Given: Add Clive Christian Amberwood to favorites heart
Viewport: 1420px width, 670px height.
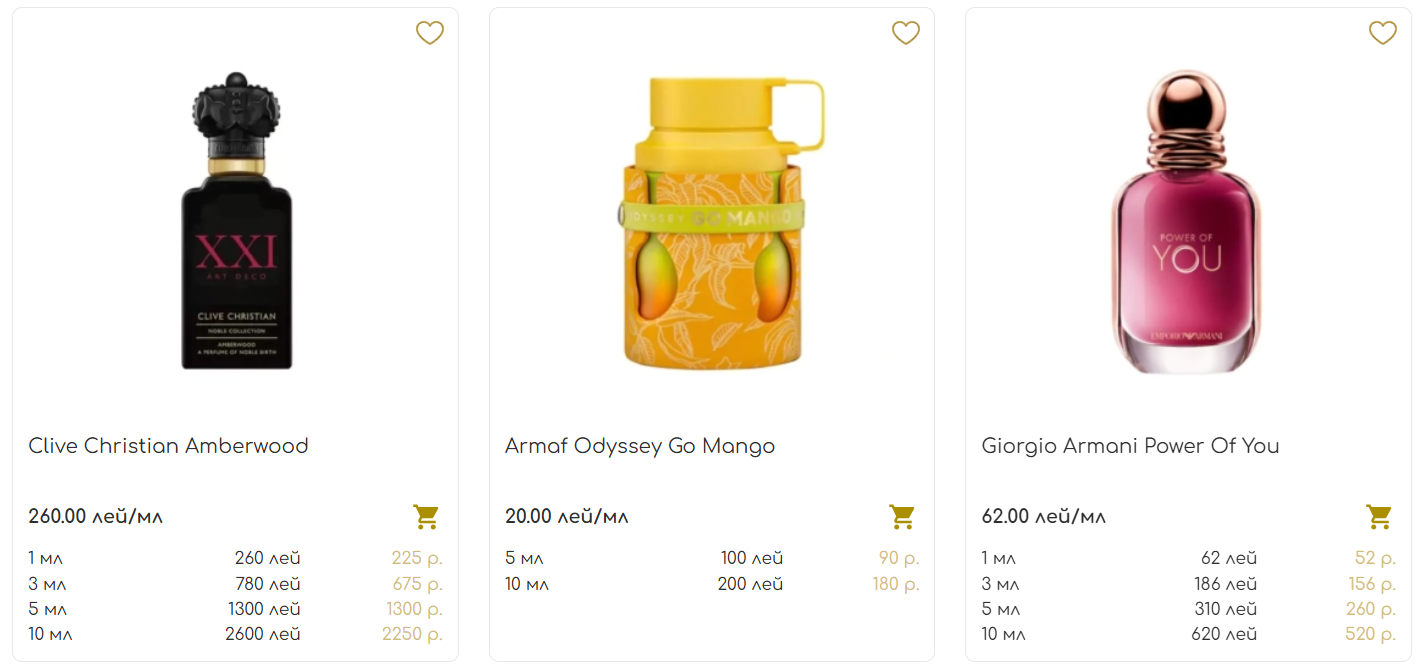Looking at the screenshot, I should click(430, 33).
